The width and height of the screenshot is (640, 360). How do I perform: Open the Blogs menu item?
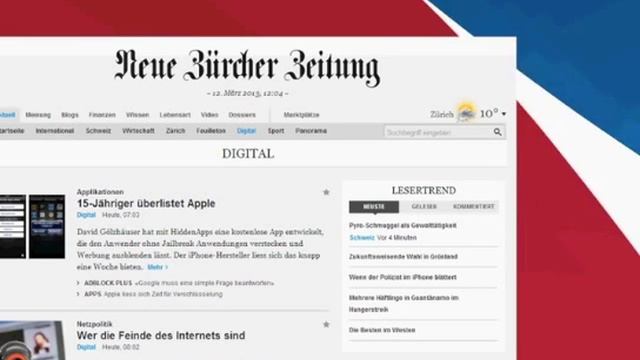tap(70, 115)
